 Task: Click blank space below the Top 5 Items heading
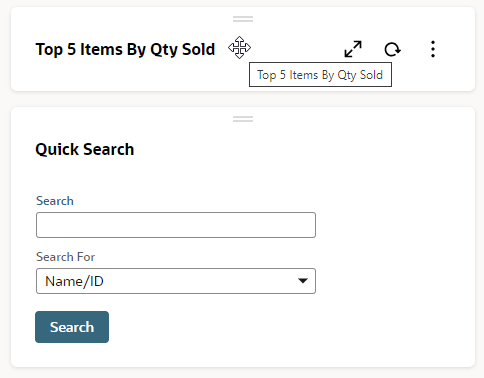click(x=133, y=75)
